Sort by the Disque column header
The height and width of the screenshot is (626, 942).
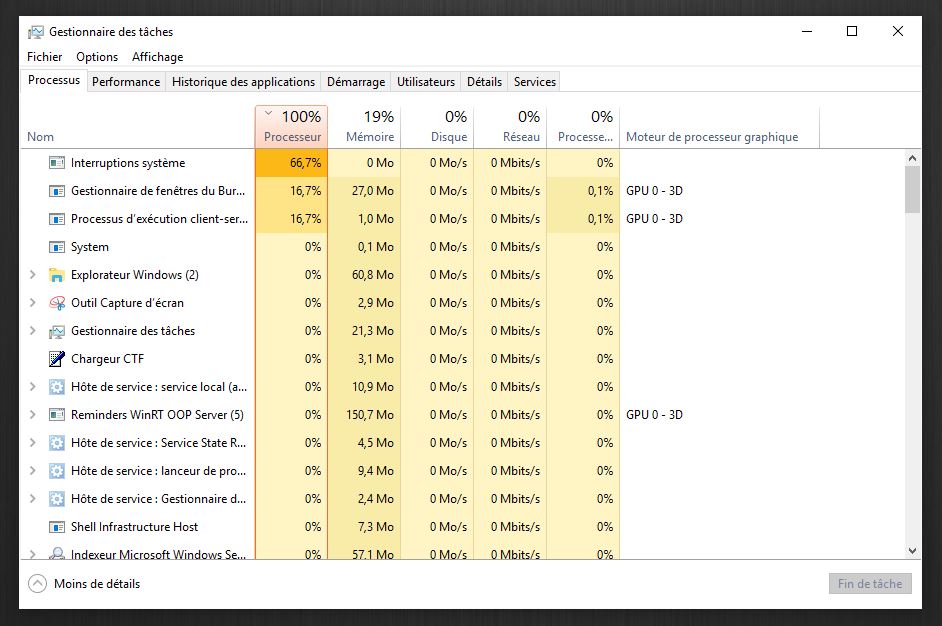click(x=437, y=127)
